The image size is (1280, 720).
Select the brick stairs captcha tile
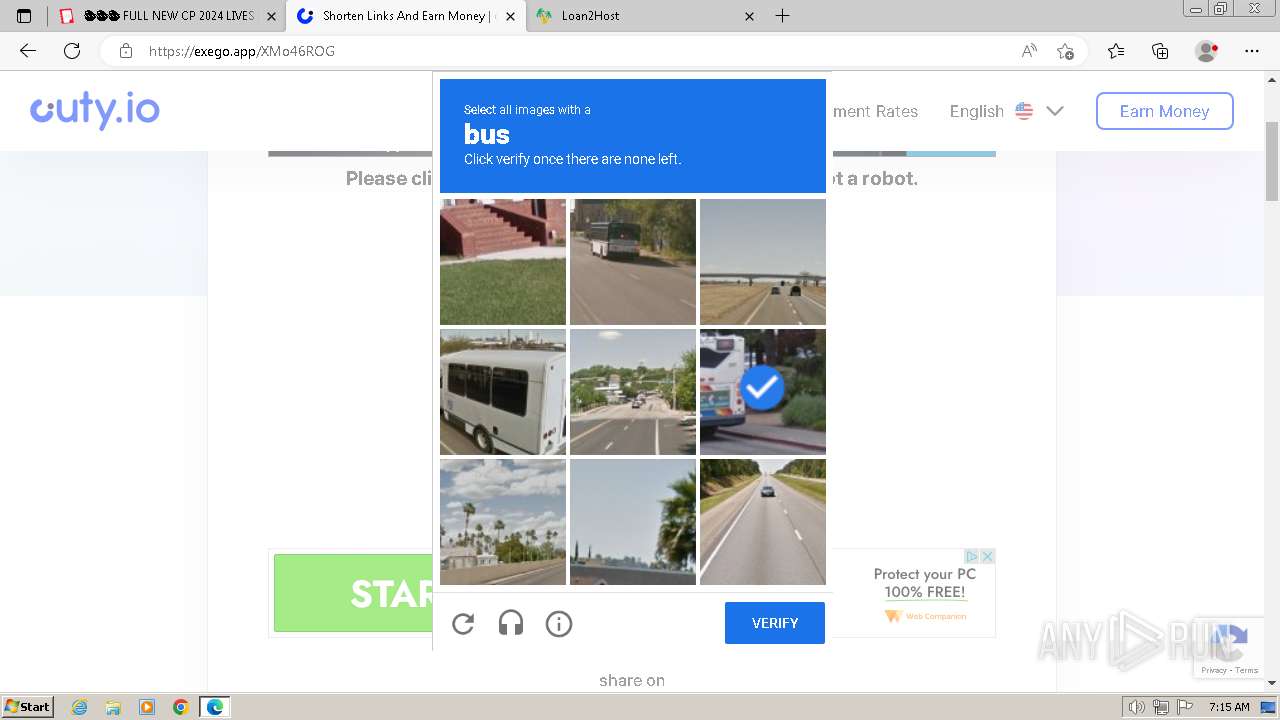tap(503, 262)
